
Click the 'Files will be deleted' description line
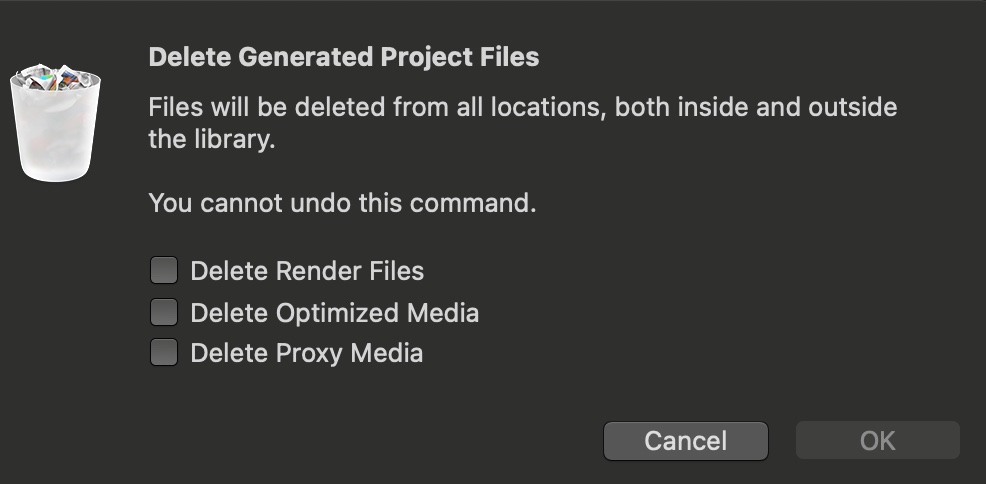pos(522,107)
